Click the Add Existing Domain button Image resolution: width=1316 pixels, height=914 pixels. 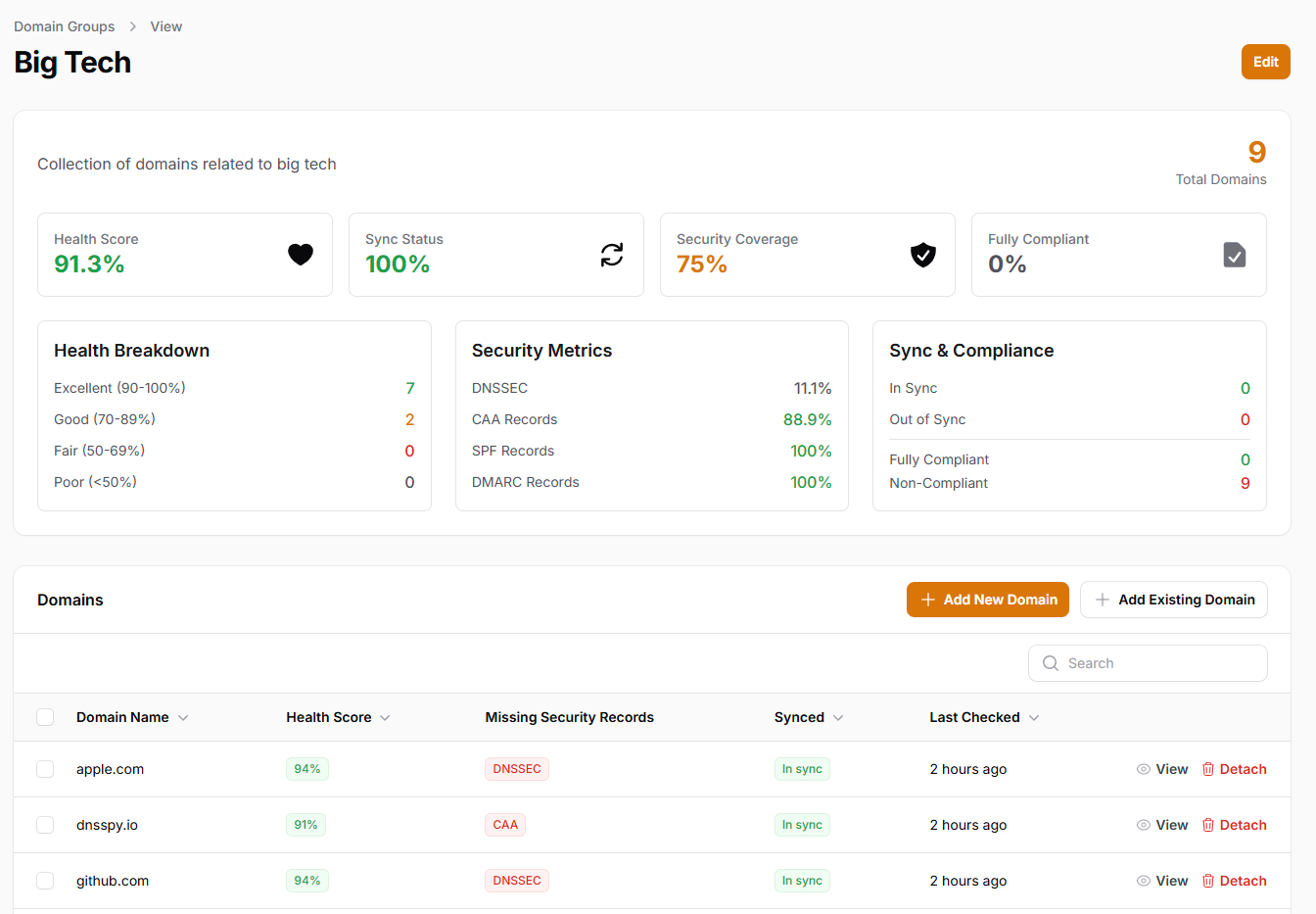pyautogui.click(x=1173, y=600)
